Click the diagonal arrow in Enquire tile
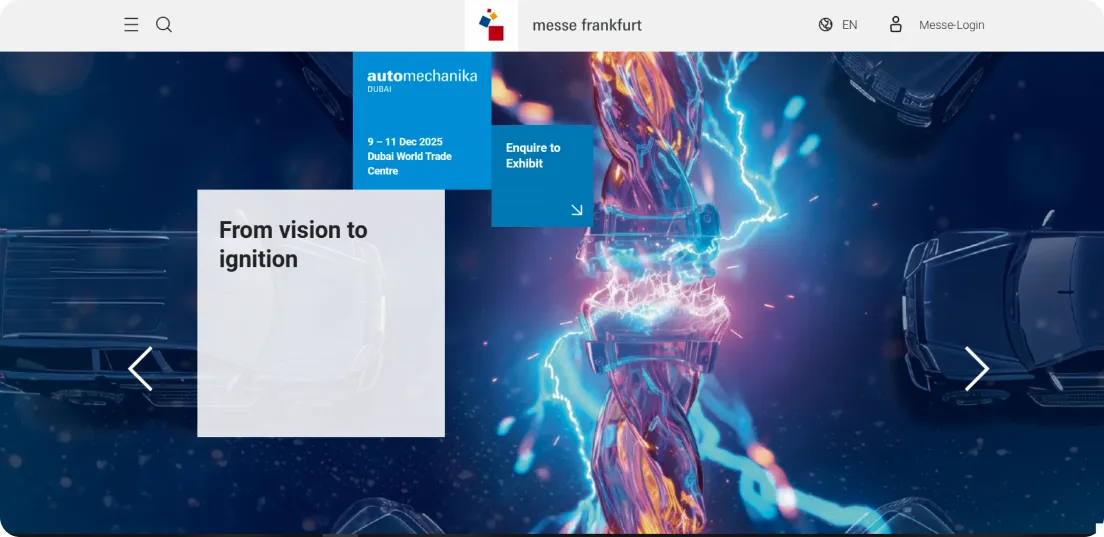The width and height of the screenshot is (1104, 537). [x=576, y=210]
